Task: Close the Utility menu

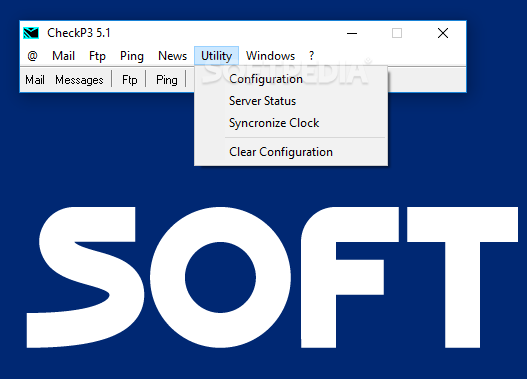Action: tap(216, 56)
